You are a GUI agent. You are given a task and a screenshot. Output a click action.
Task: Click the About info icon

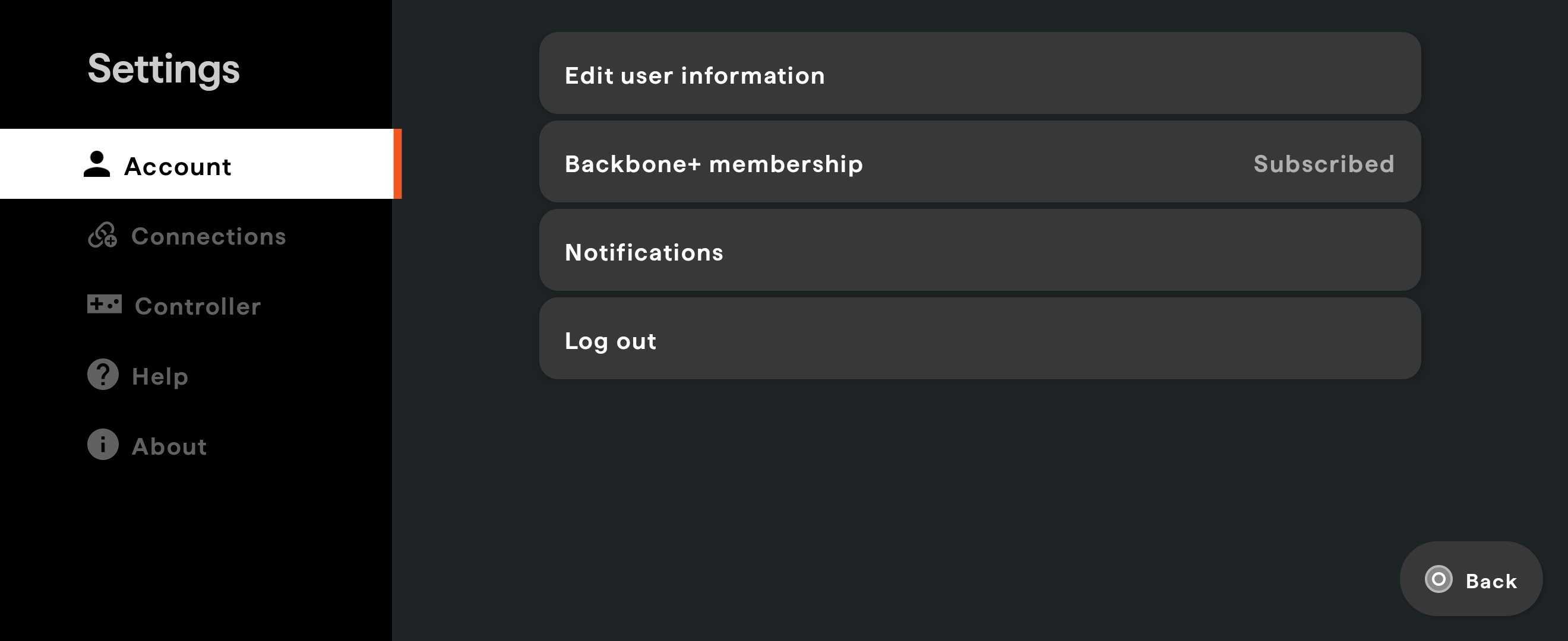click(102, 445)
